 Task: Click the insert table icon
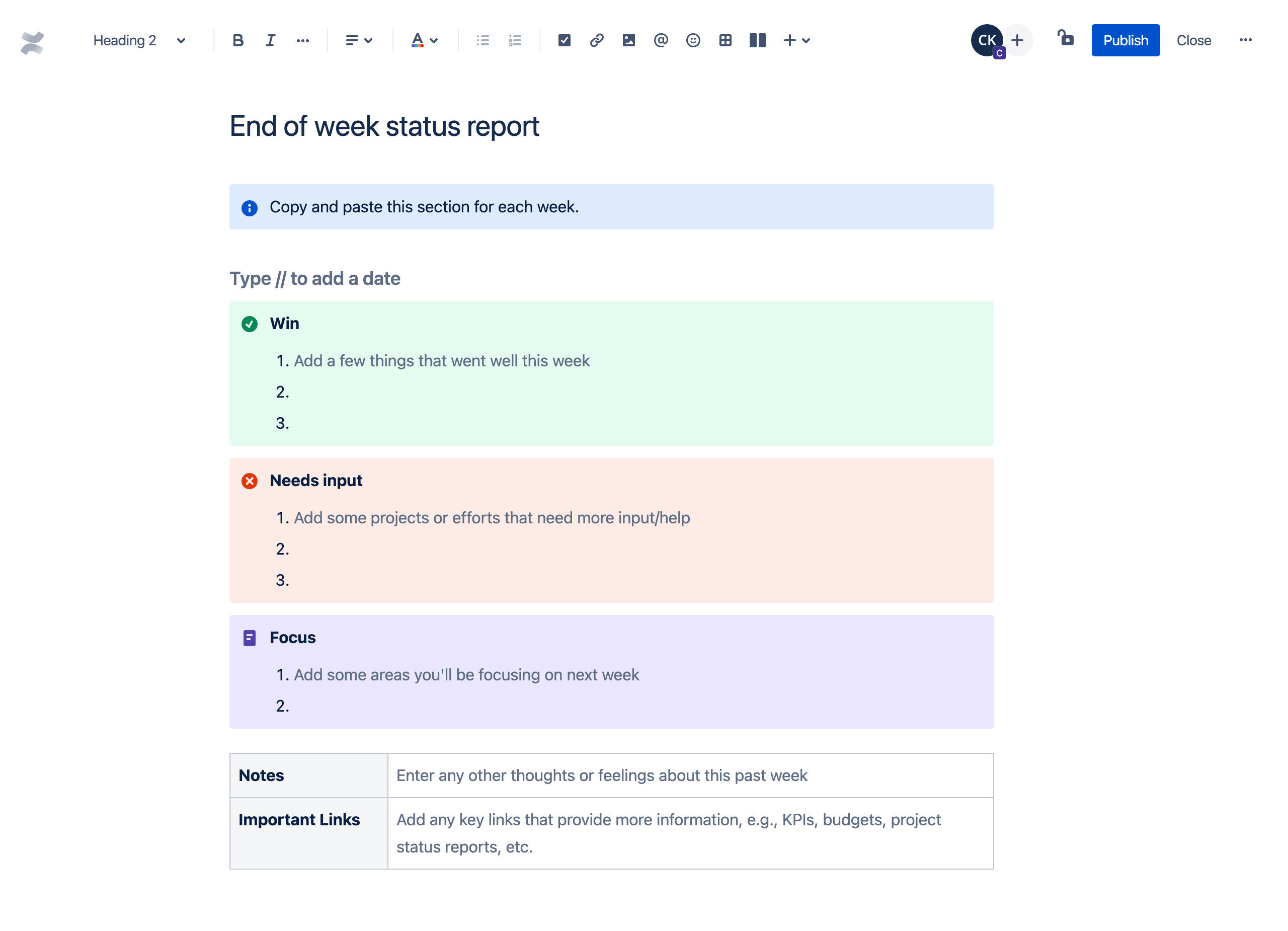tap(724, 40)
